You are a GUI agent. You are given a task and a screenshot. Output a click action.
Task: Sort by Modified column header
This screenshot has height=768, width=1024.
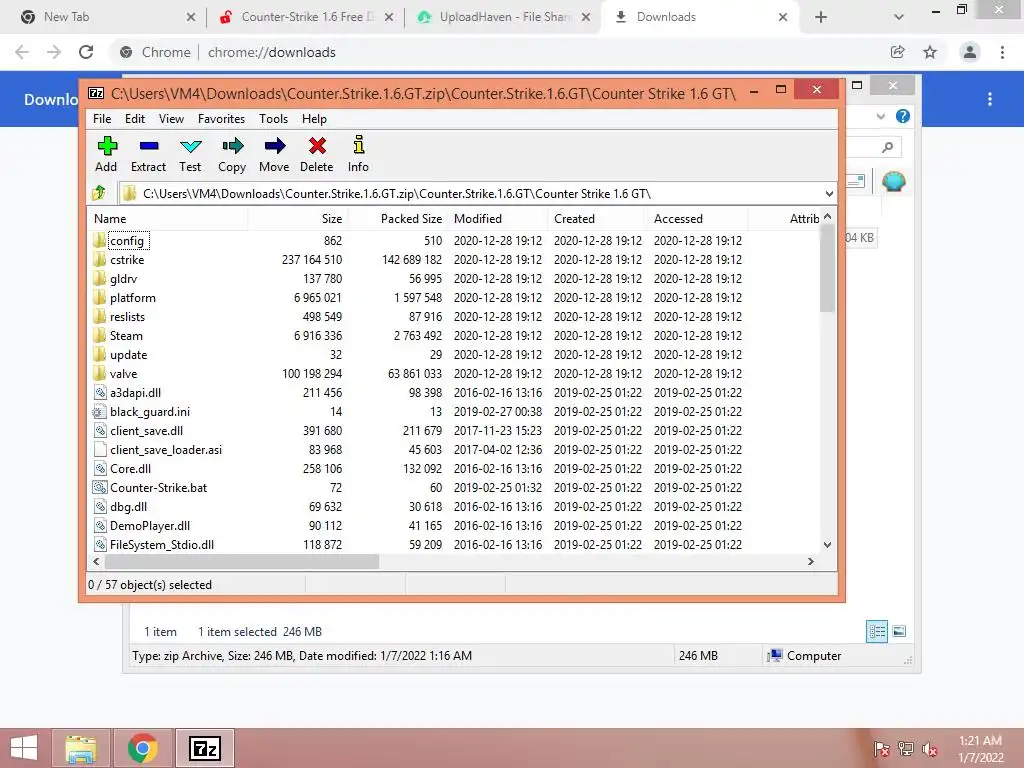[498, 219]
